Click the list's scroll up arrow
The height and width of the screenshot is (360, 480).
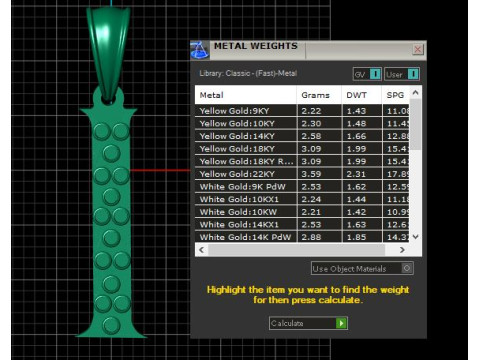(x=415, y=93)
